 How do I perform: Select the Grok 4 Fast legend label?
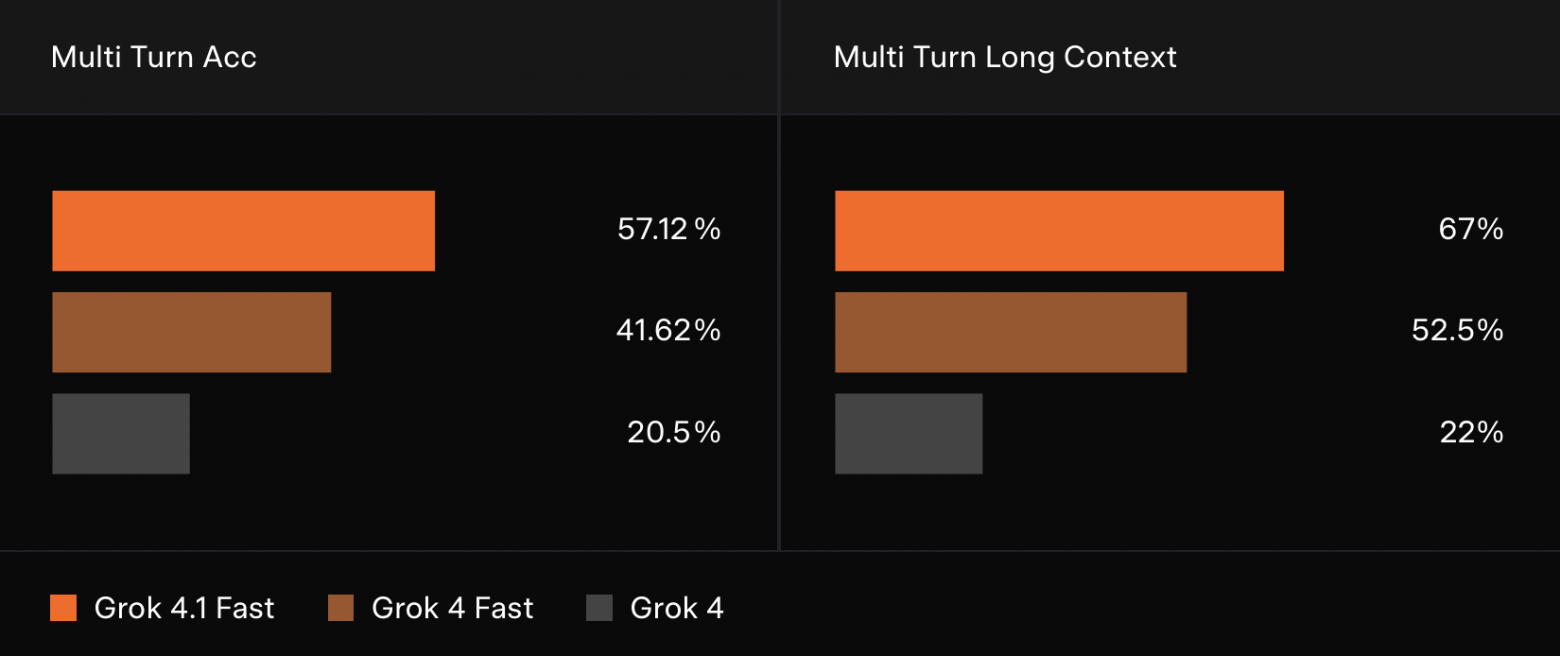pyautogui.click(x=452, y=608)
